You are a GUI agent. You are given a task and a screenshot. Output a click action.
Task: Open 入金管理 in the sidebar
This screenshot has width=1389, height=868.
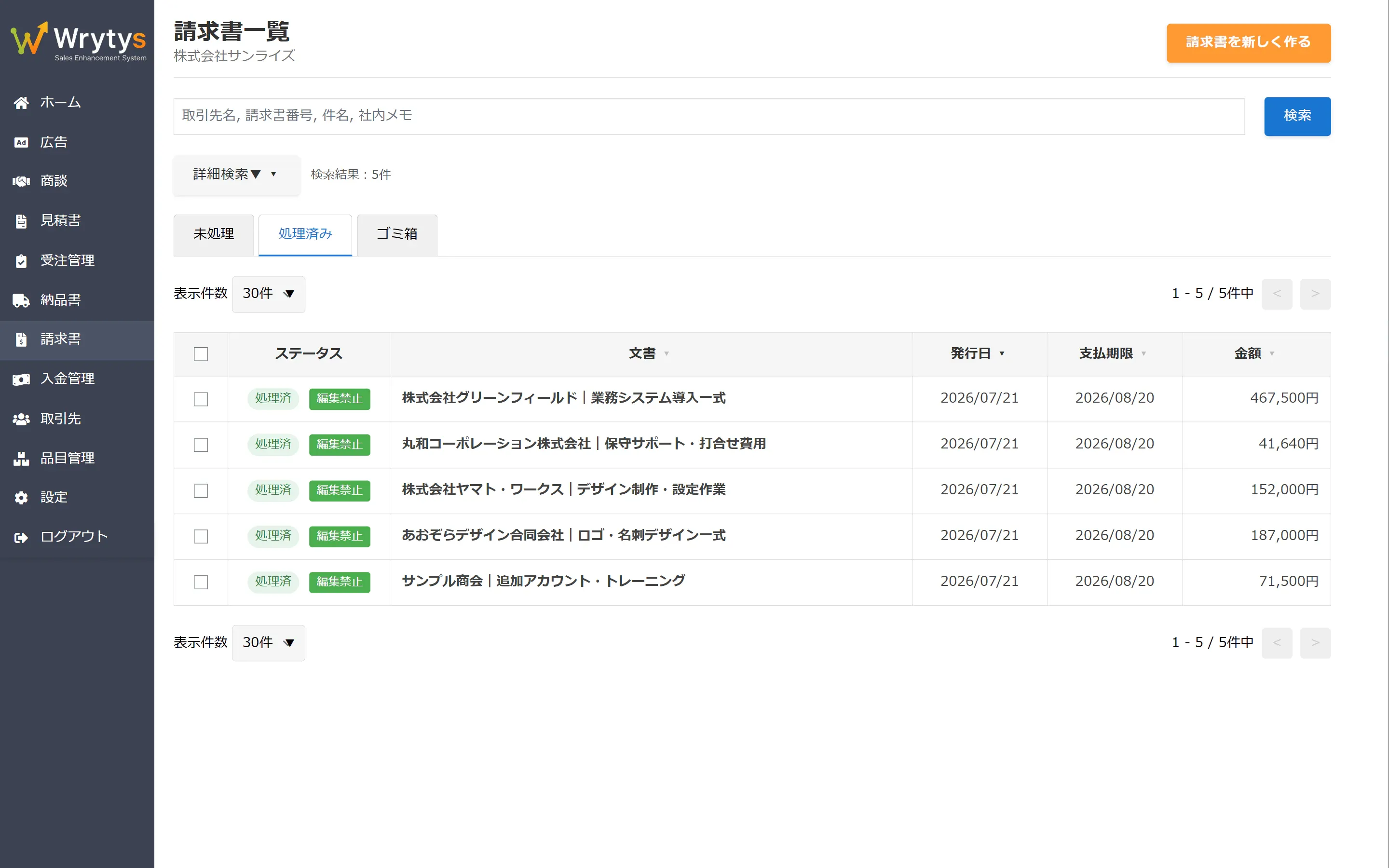tap(77, 380)
